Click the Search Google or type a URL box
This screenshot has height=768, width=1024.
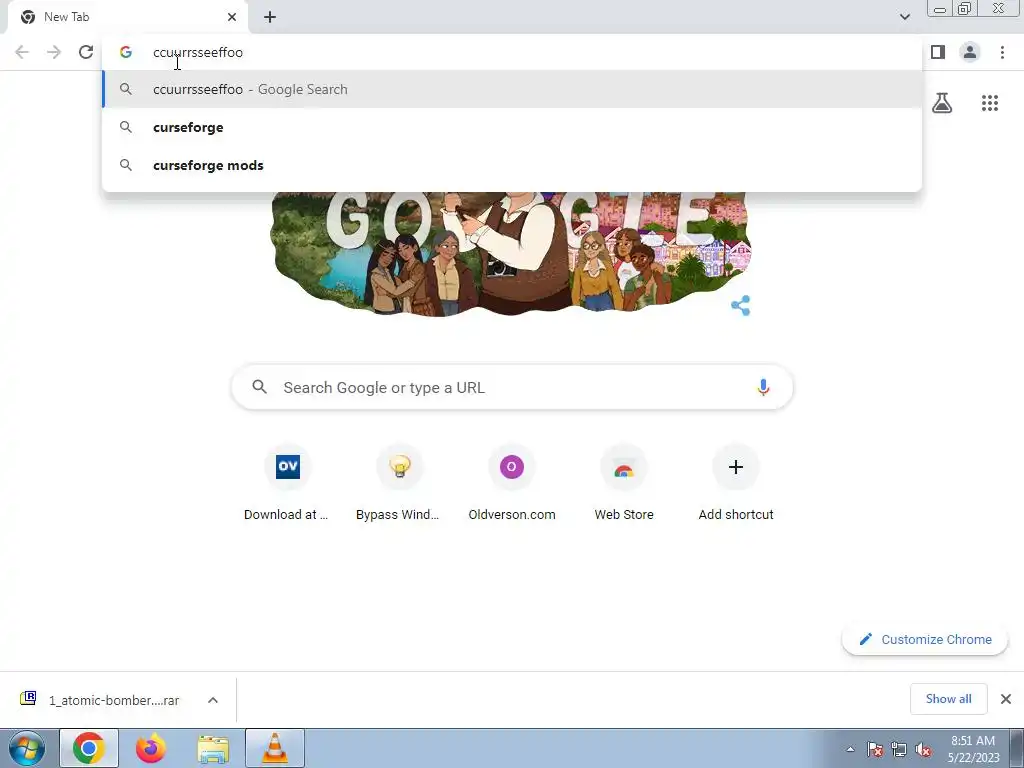(512, 387)
